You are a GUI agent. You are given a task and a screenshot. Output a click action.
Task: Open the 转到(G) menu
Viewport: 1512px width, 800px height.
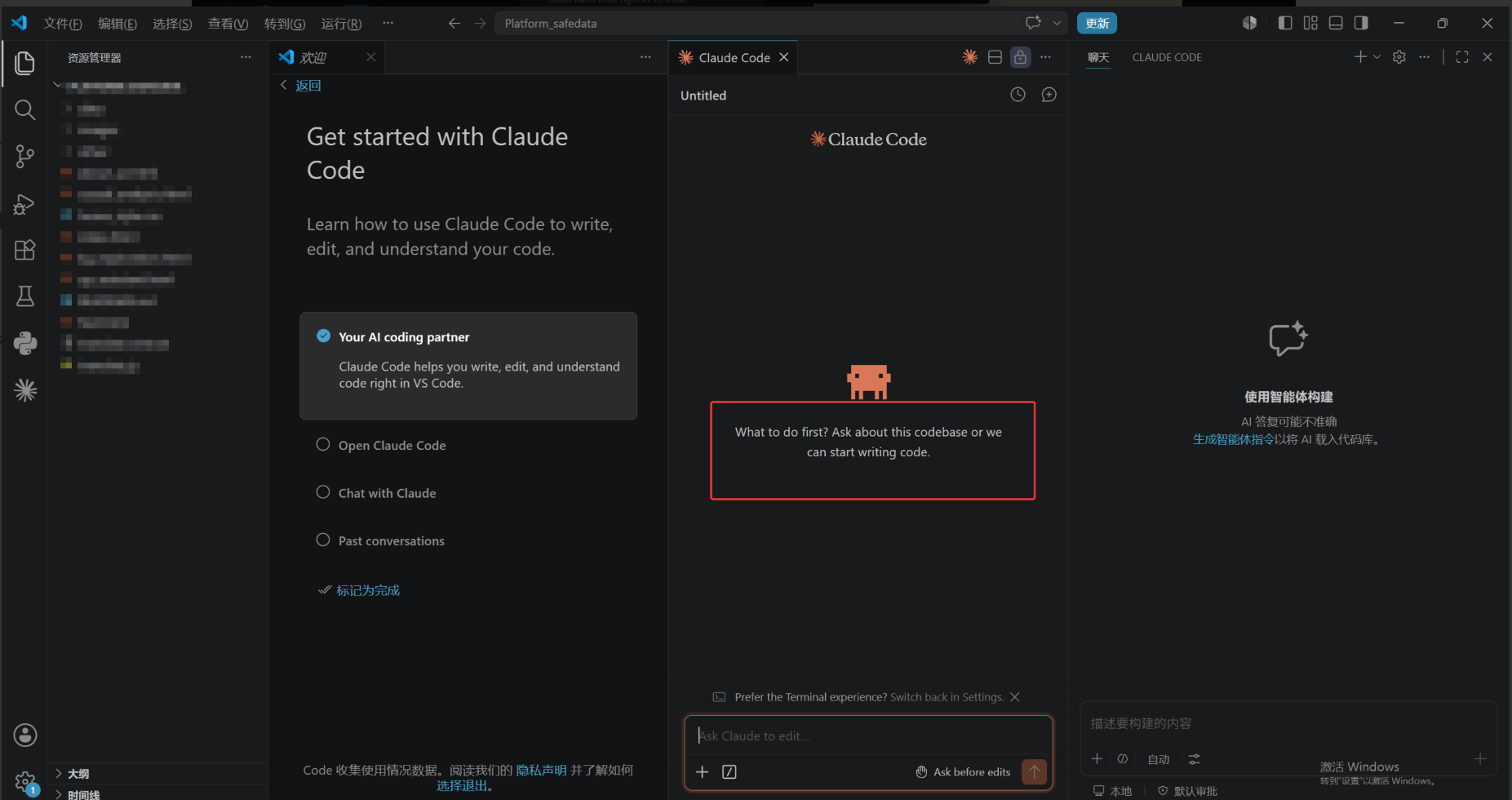click(x=284, y=24)
